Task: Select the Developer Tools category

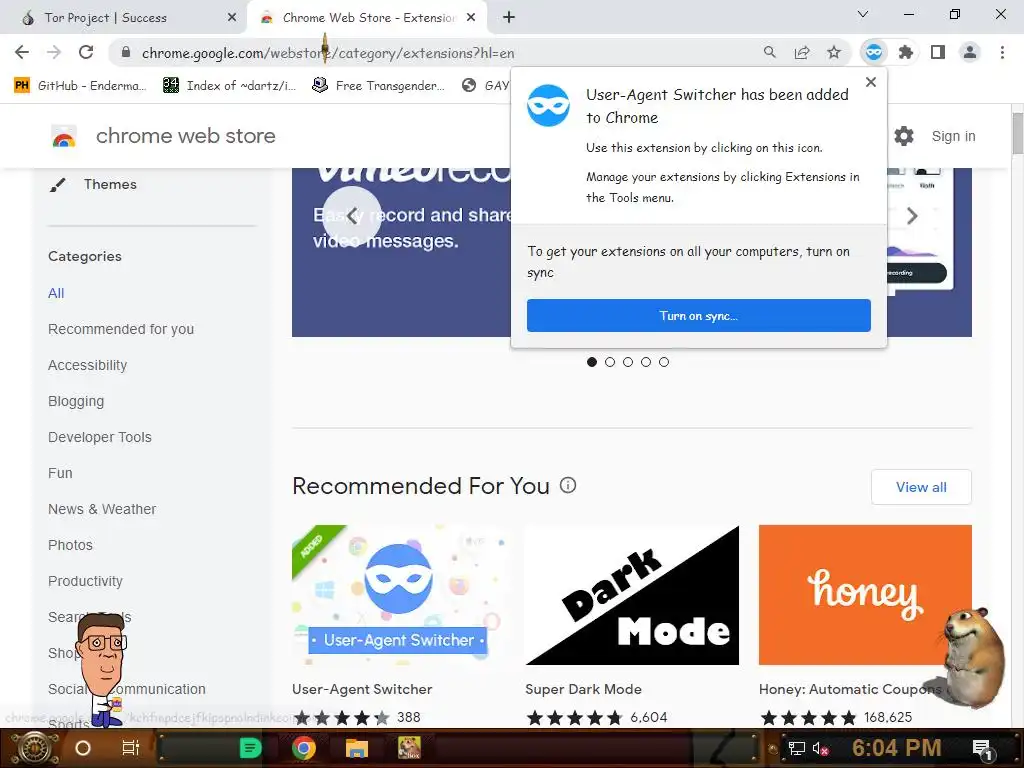Action: pos(100,437)
